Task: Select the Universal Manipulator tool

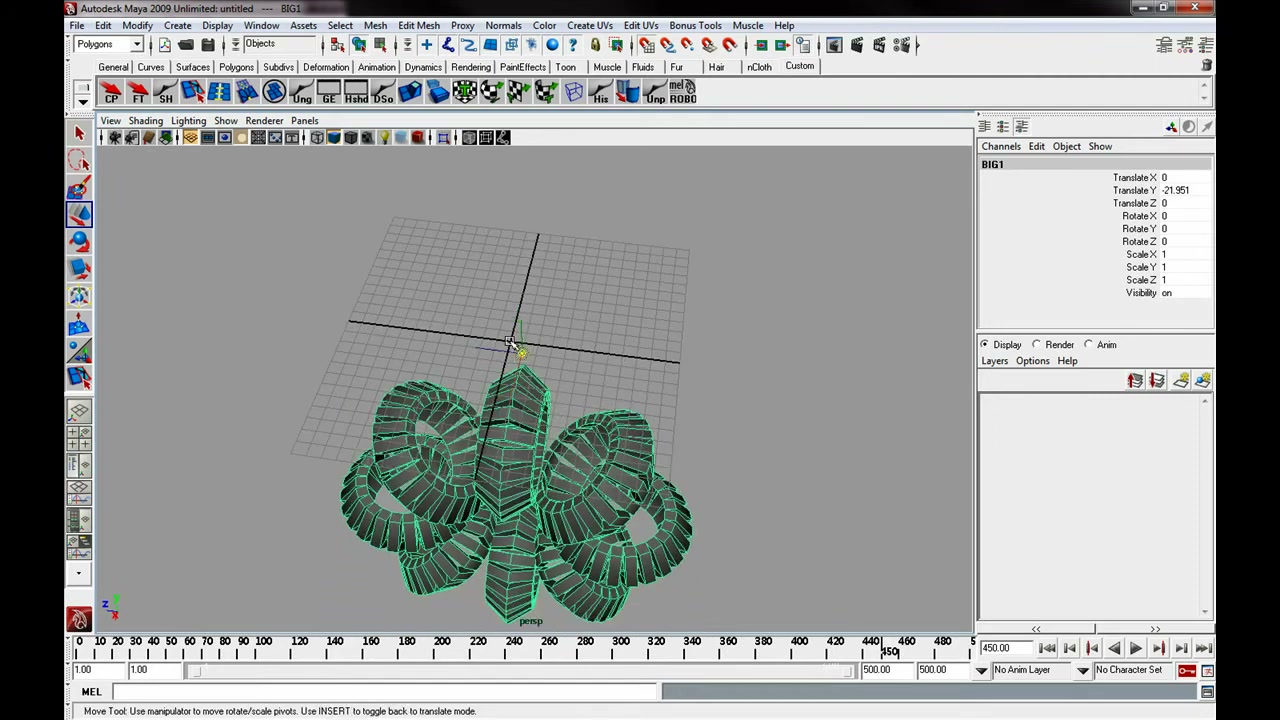Action: point(79,296)
